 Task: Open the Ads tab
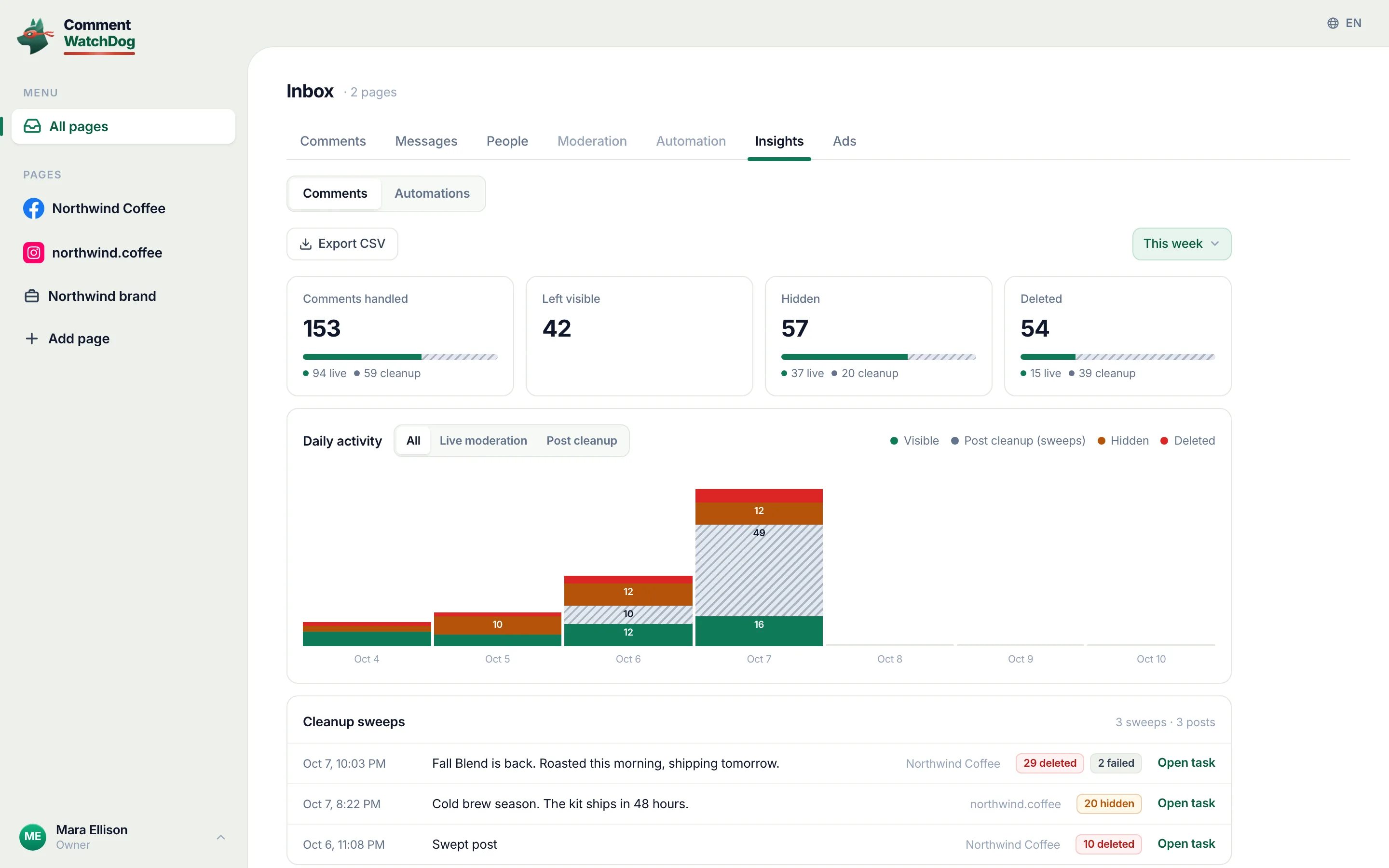pos(844,141)
